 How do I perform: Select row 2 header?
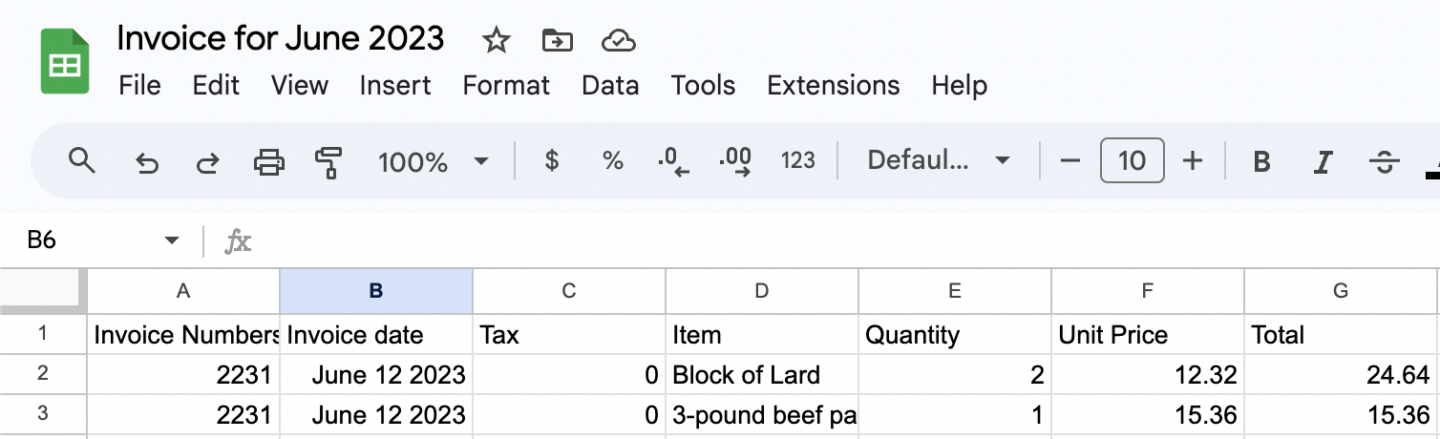pos(44,375)
